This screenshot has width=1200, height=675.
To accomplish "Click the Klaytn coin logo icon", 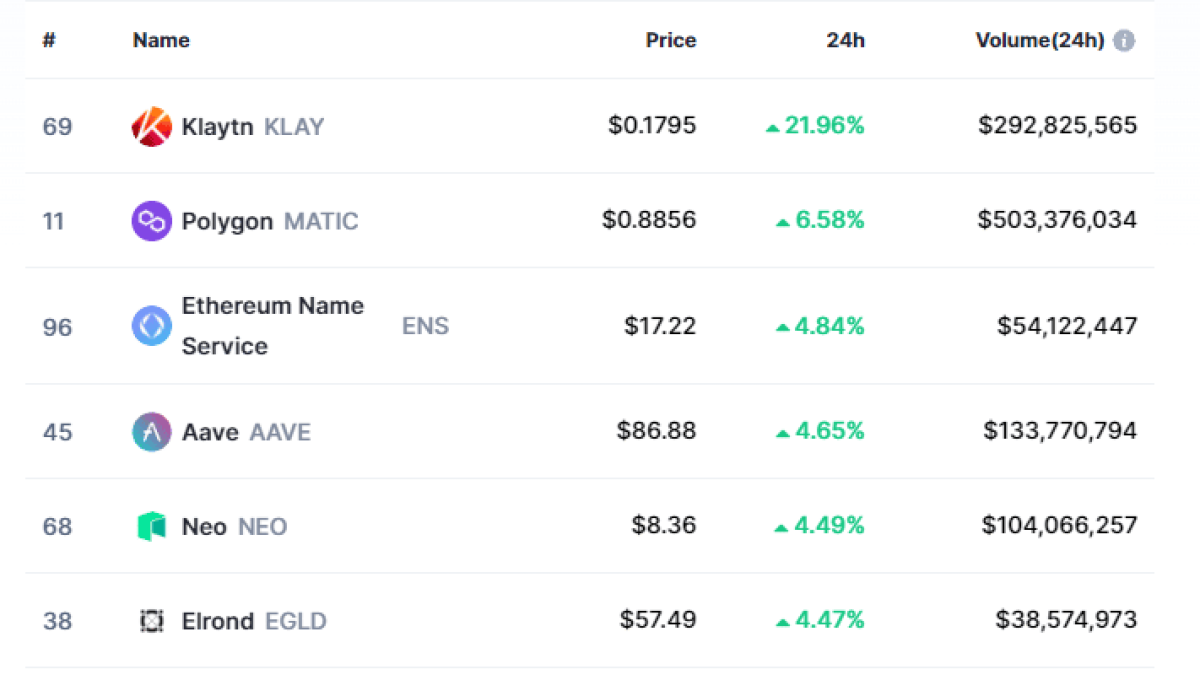I will (x=152, y=127).
